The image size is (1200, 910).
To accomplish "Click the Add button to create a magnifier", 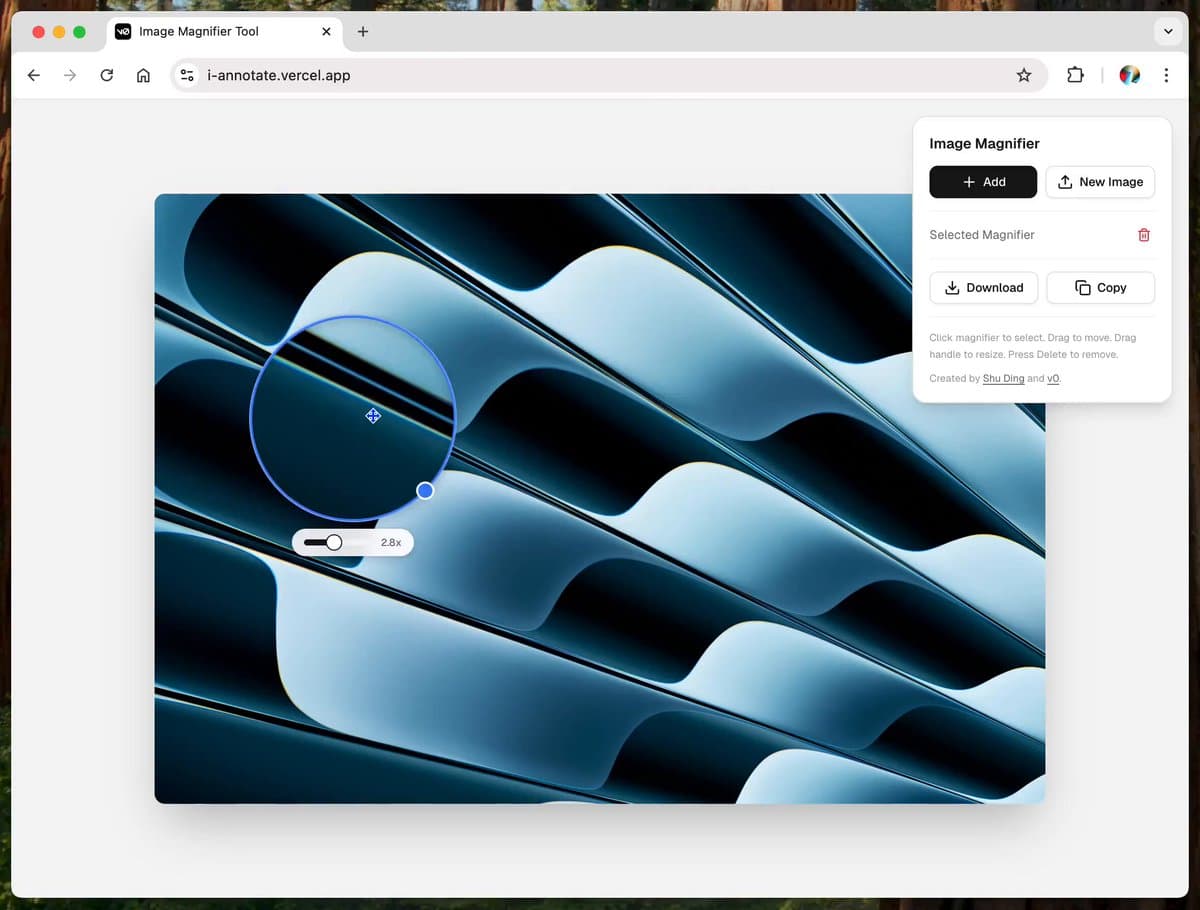I will [982, 181].
